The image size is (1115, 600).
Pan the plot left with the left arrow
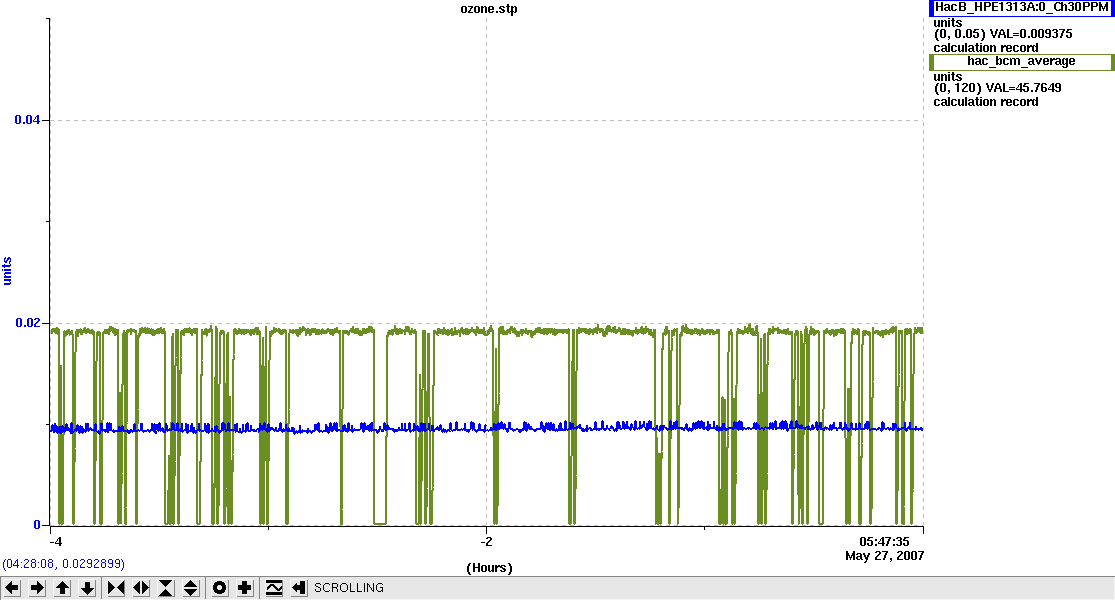[12, 588]
